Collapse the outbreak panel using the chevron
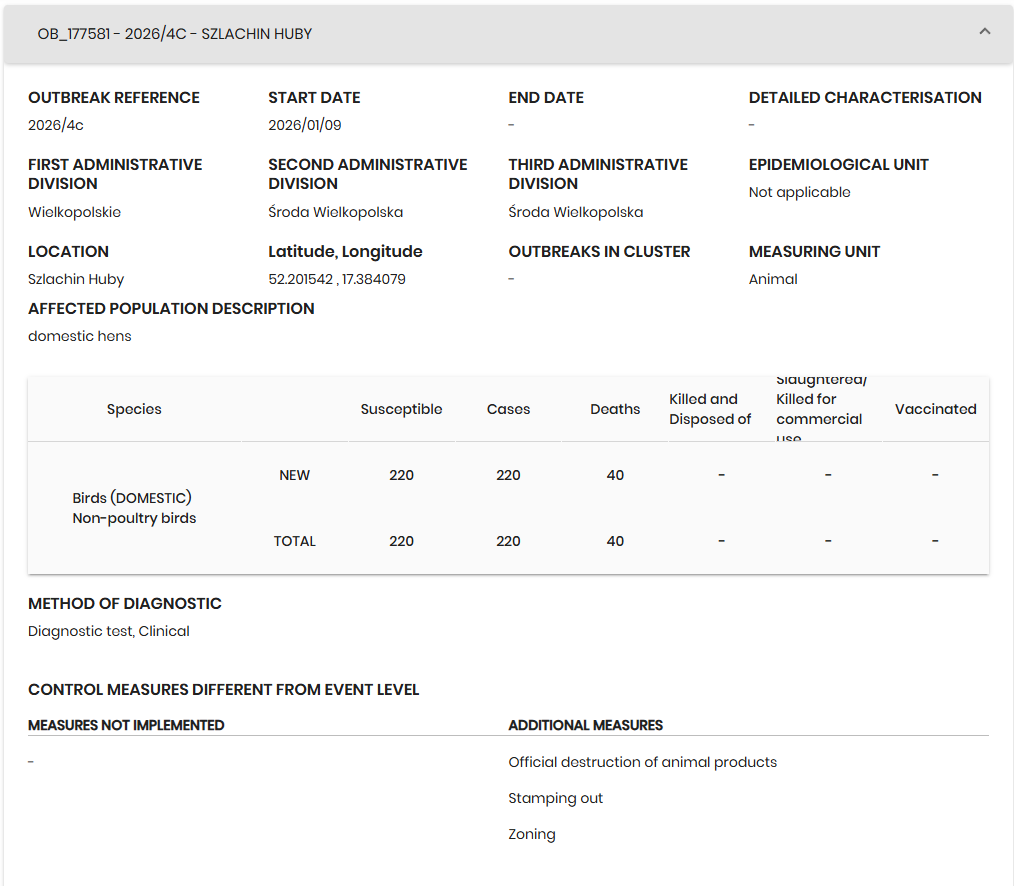Screen dimensions: 1014x886 tap(984, 32)
